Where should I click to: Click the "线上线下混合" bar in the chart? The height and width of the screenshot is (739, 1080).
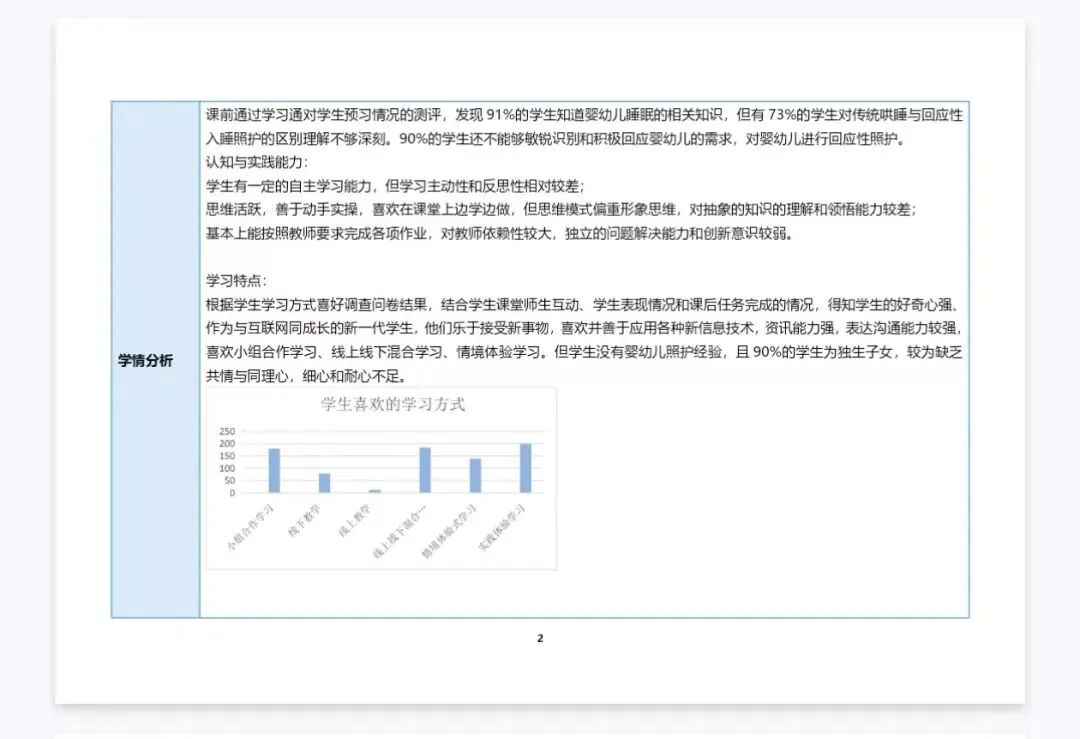coord(425,470)
